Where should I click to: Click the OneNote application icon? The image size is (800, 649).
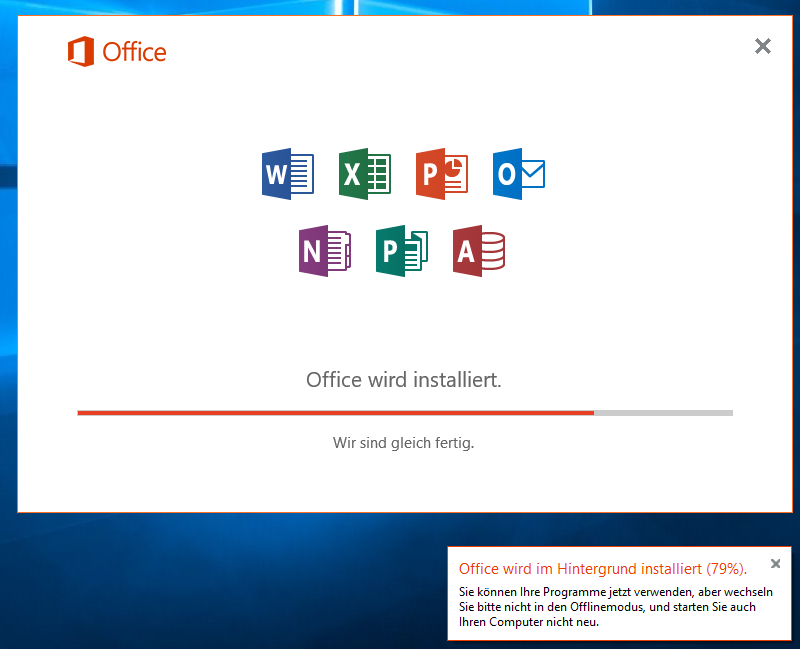pyautogui.click(x=325, y=251)
